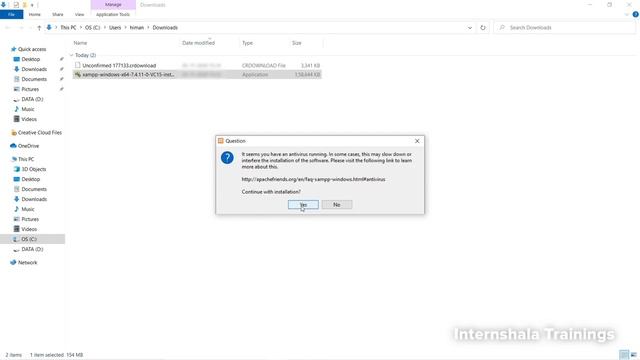Open the antivirus FAQ link in dialog
The image size is (640, 360).
click(313, 179)
